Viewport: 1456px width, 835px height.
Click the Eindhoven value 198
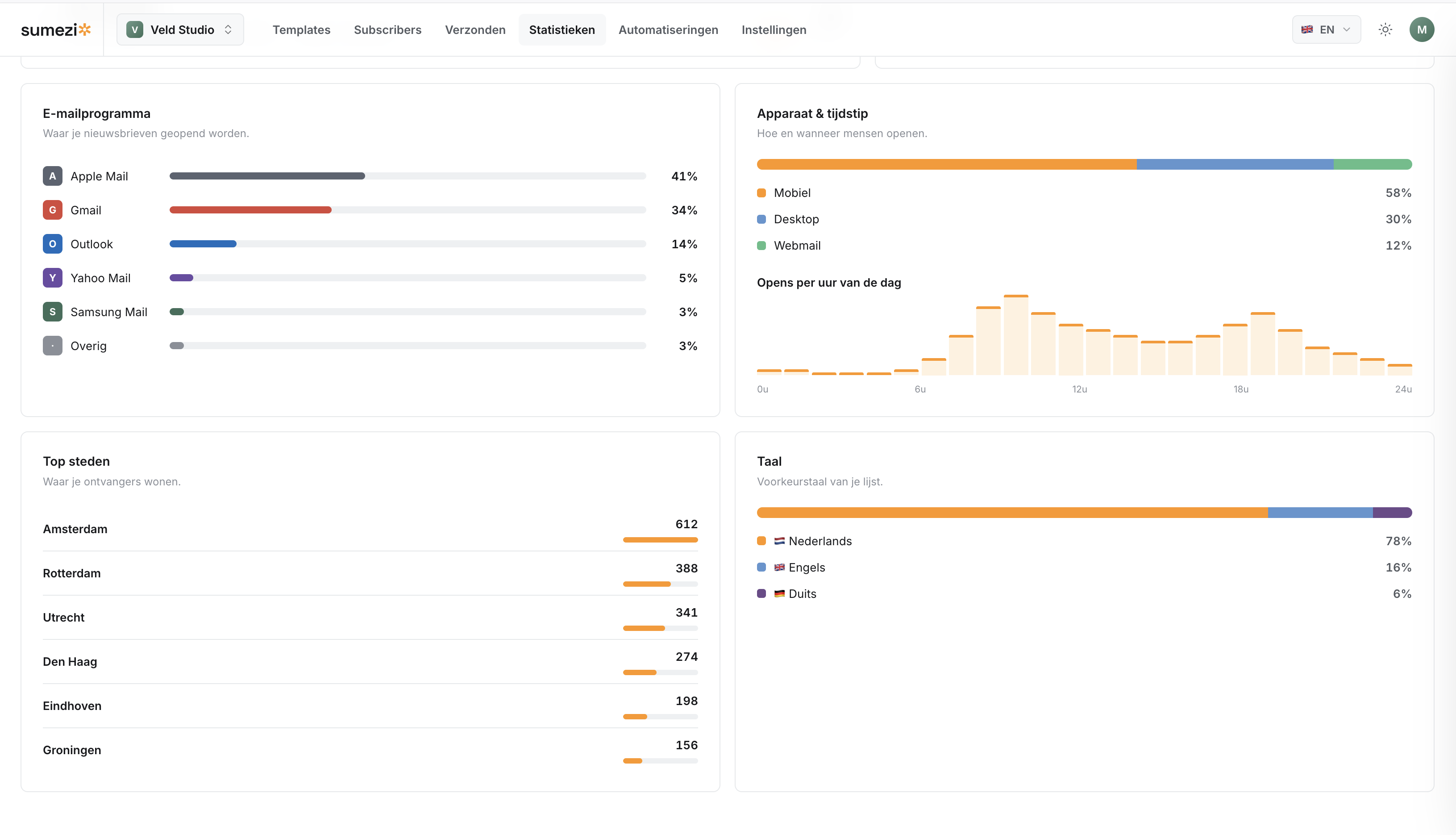click(686, 701)
